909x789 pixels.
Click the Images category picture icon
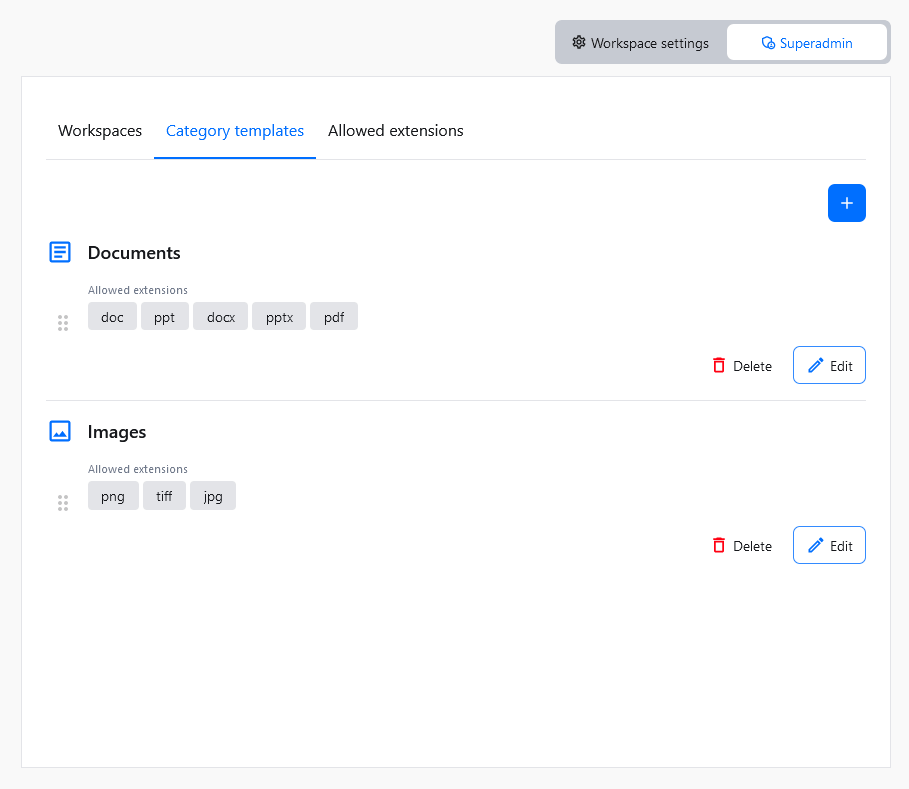coord(60,431)
